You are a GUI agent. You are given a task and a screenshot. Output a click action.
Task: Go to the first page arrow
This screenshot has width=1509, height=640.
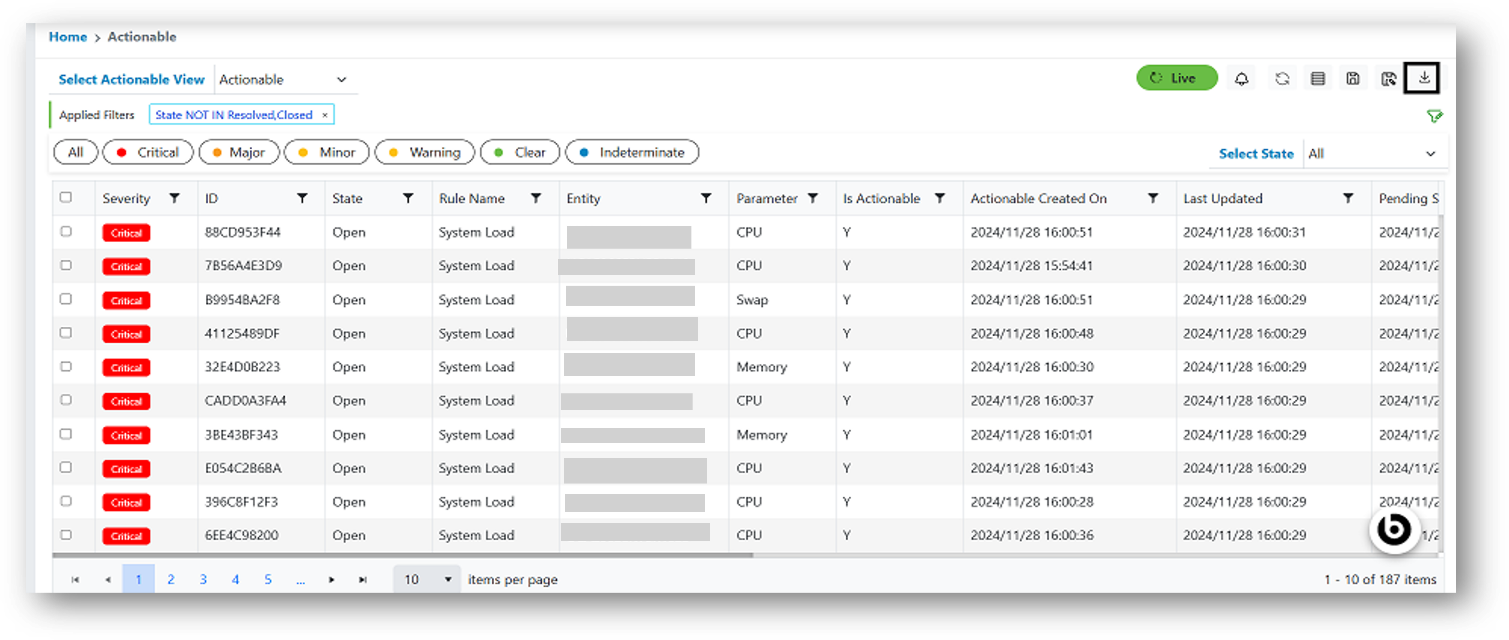[x=75, y=579]
